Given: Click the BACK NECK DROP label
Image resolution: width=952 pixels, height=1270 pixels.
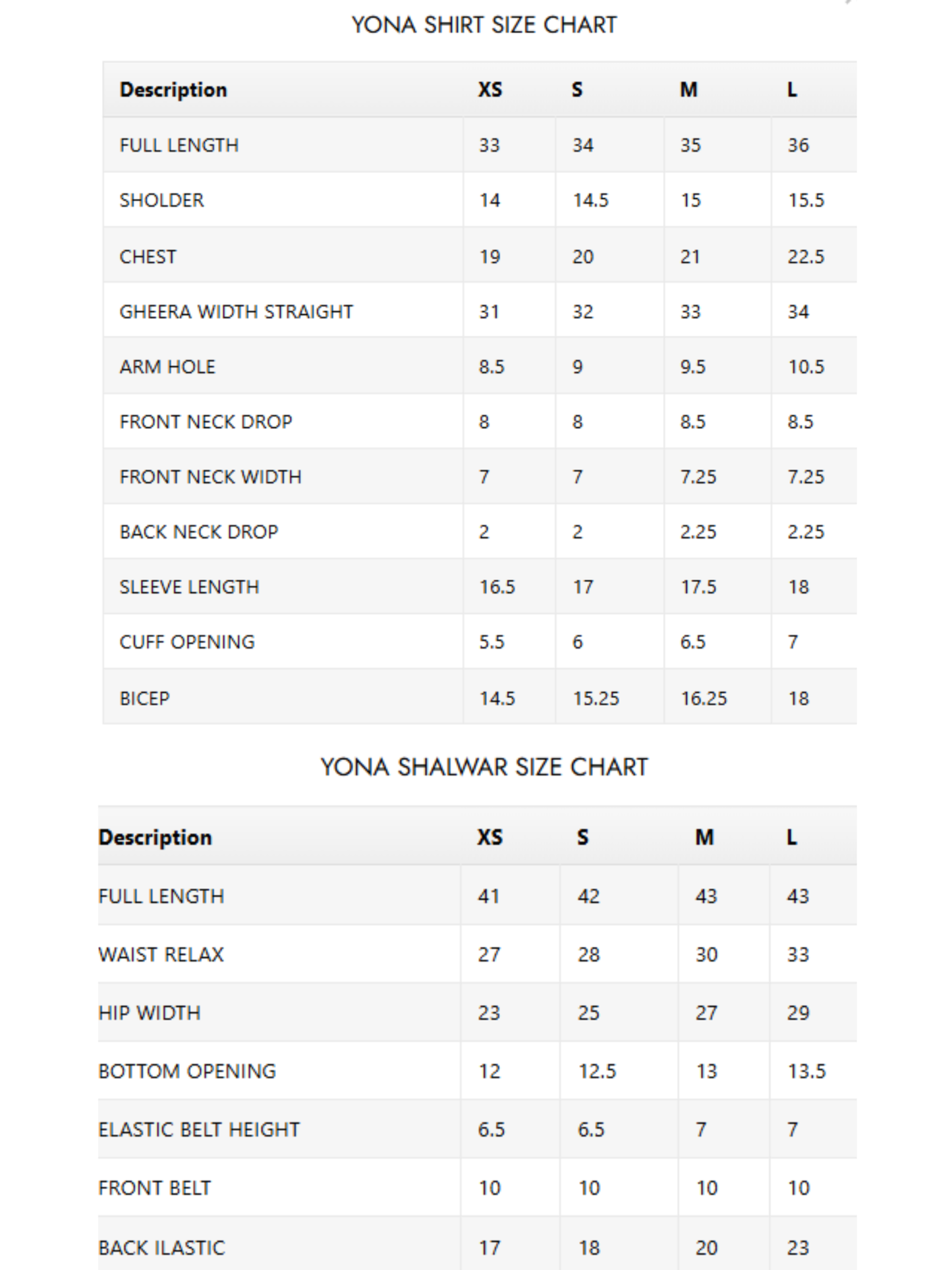Looking at the screenshot, I should [x=199, y=532].
